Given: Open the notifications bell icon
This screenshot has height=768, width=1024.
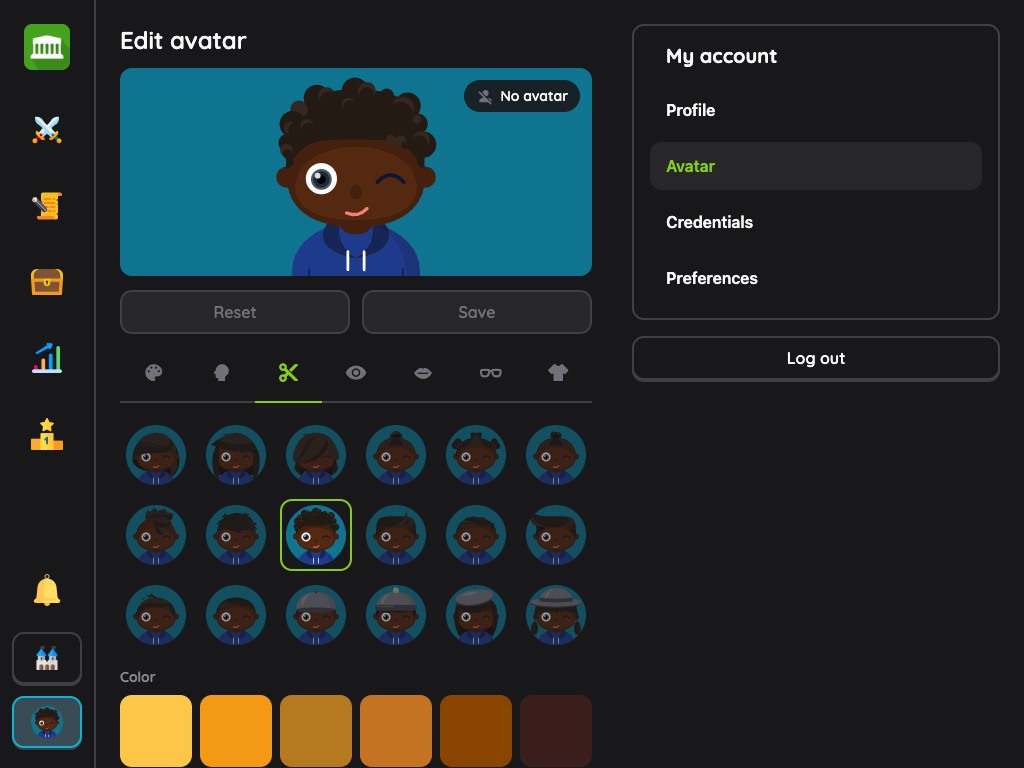Looking at the screenshot, I should 47,590.
